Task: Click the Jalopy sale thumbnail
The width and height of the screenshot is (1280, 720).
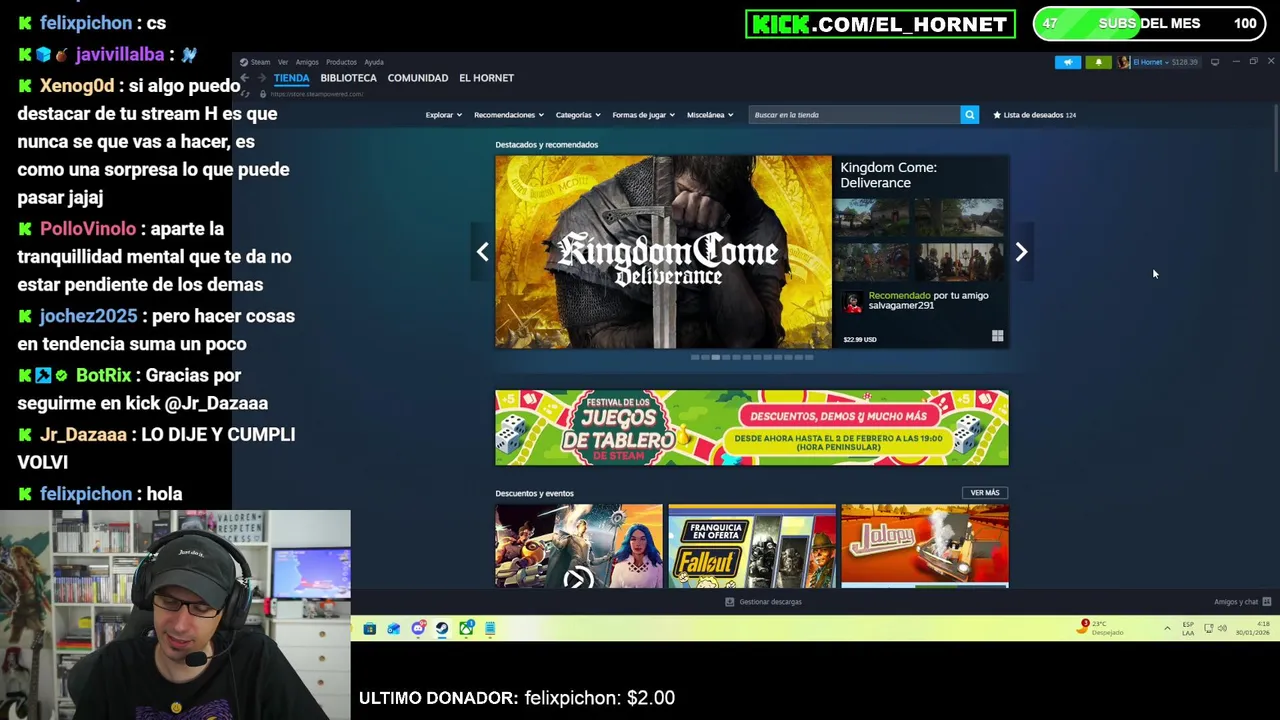Action: 925,546
